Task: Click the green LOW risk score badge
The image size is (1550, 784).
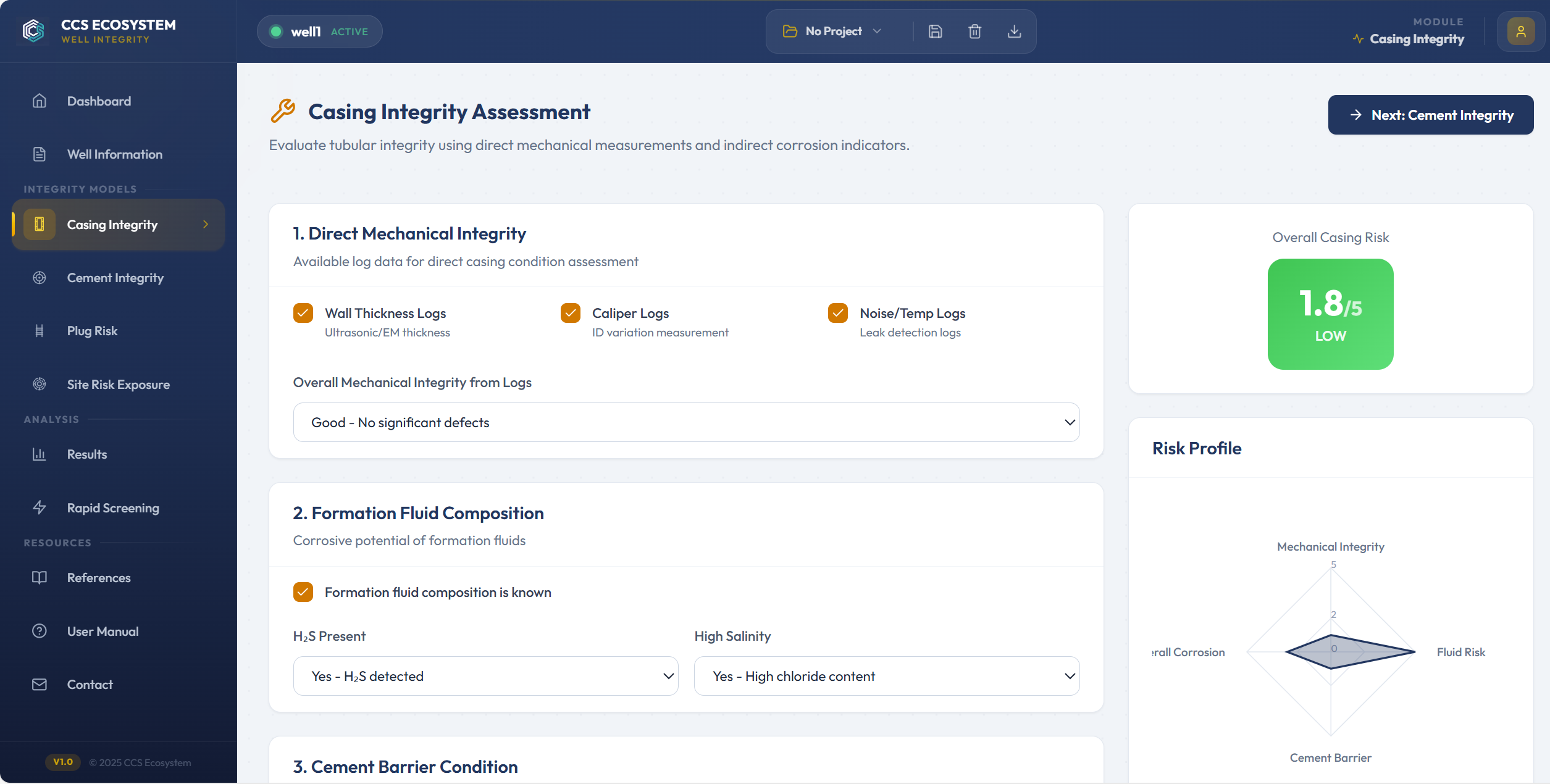Action: point(1330,314)
